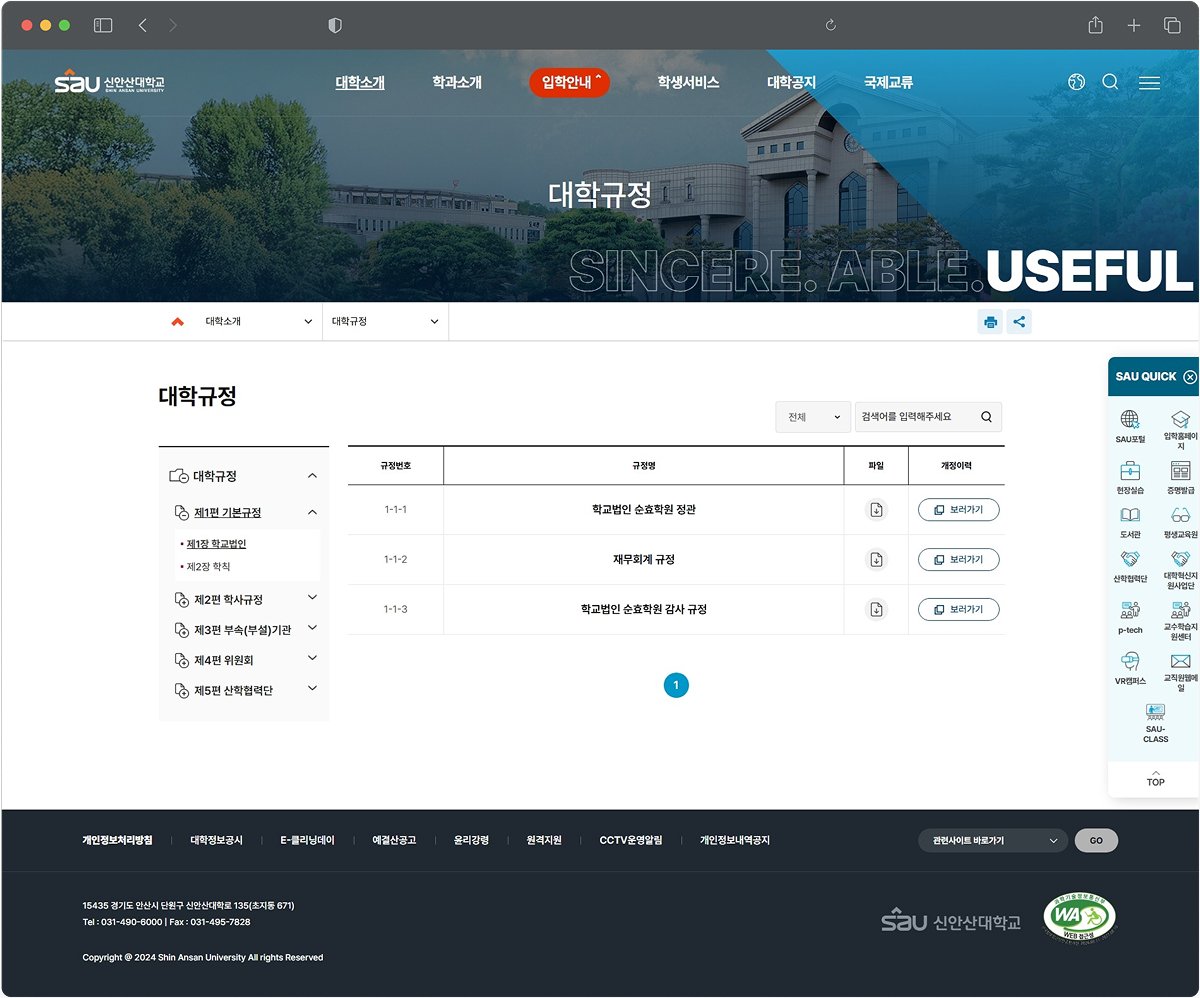Download file for 학교법인 순효학원 감사 규정
1200x998 pixels.
pos(876,609)
